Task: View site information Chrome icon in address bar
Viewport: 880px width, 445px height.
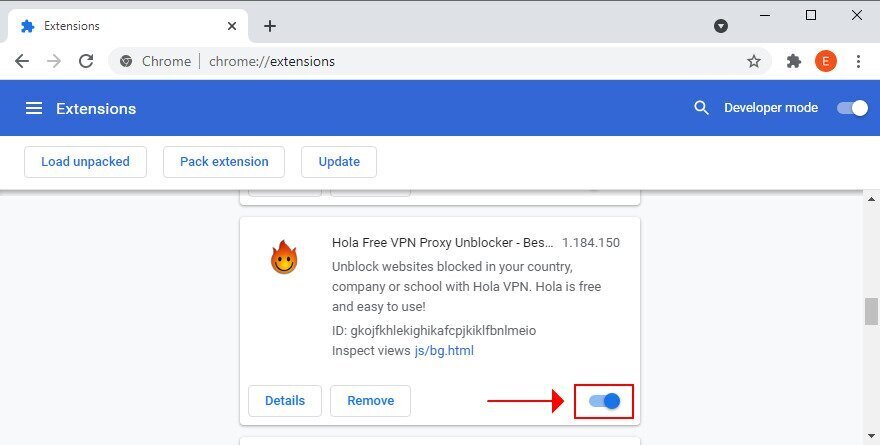Action: click(126, 61)
